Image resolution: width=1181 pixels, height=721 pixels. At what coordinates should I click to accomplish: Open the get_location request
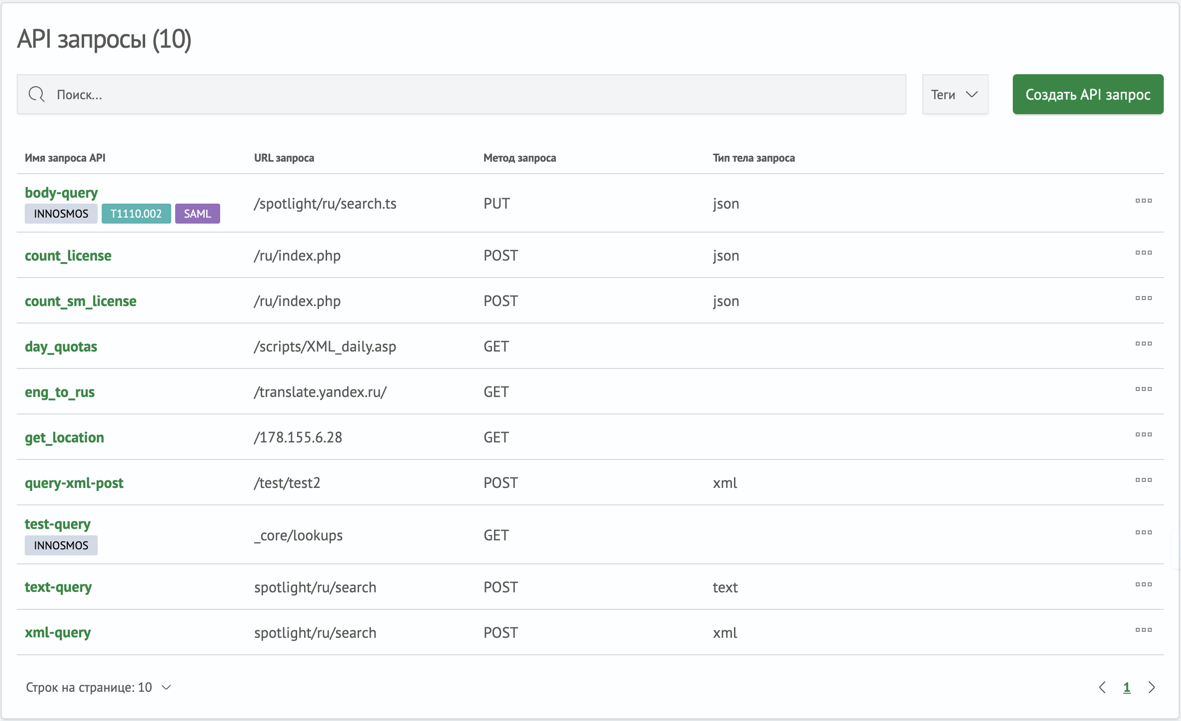point(64,438)
